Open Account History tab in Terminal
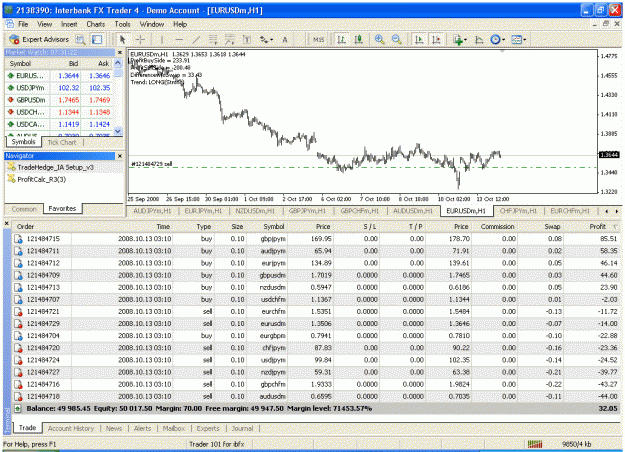Screen dimensions: 625x452 tap(71, 428)
